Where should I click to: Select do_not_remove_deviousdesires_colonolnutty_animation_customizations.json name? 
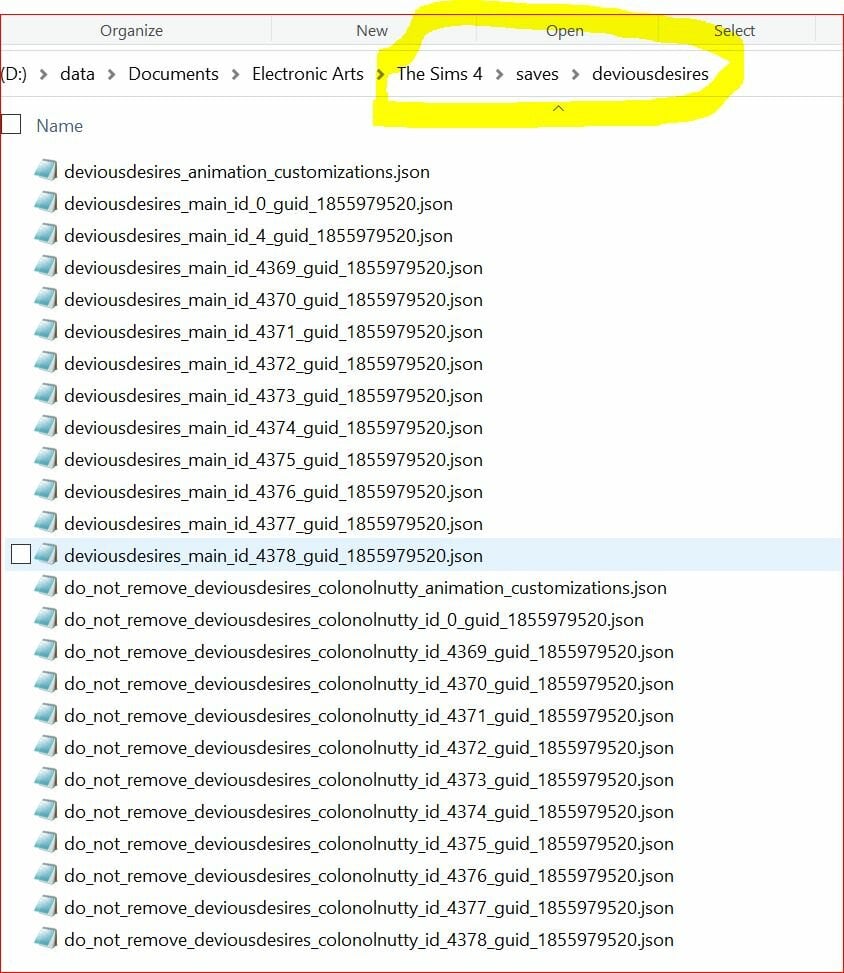(x=366, y=588)
